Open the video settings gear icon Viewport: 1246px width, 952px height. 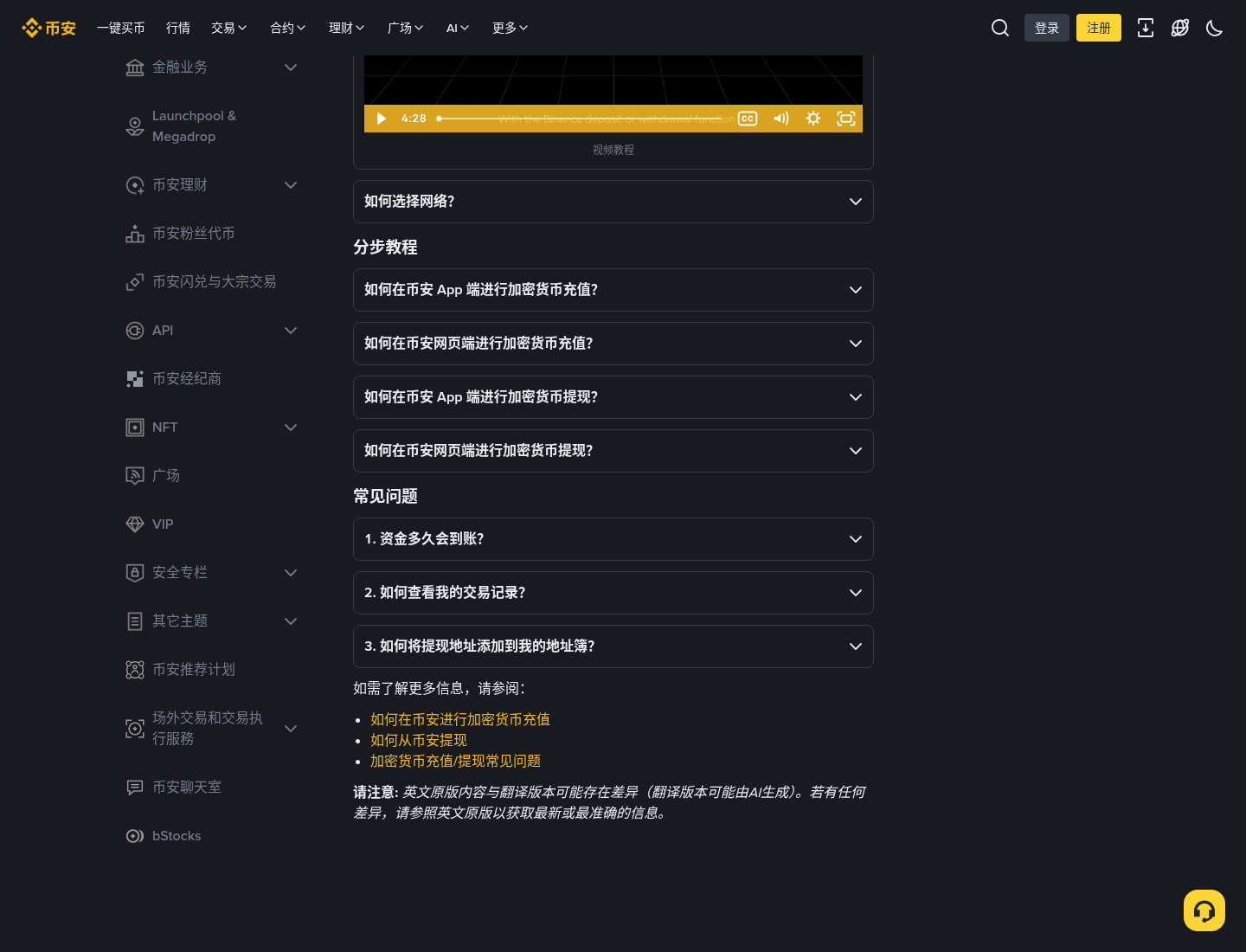point(813,119)
